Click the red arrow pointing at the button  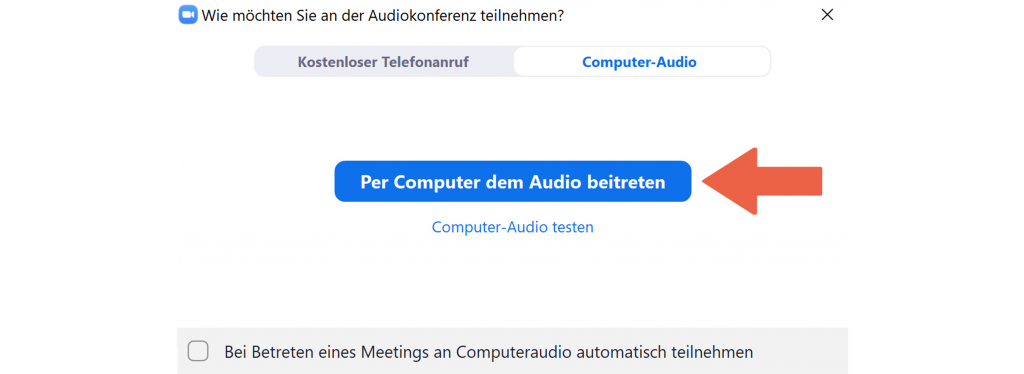pos(762,181)
